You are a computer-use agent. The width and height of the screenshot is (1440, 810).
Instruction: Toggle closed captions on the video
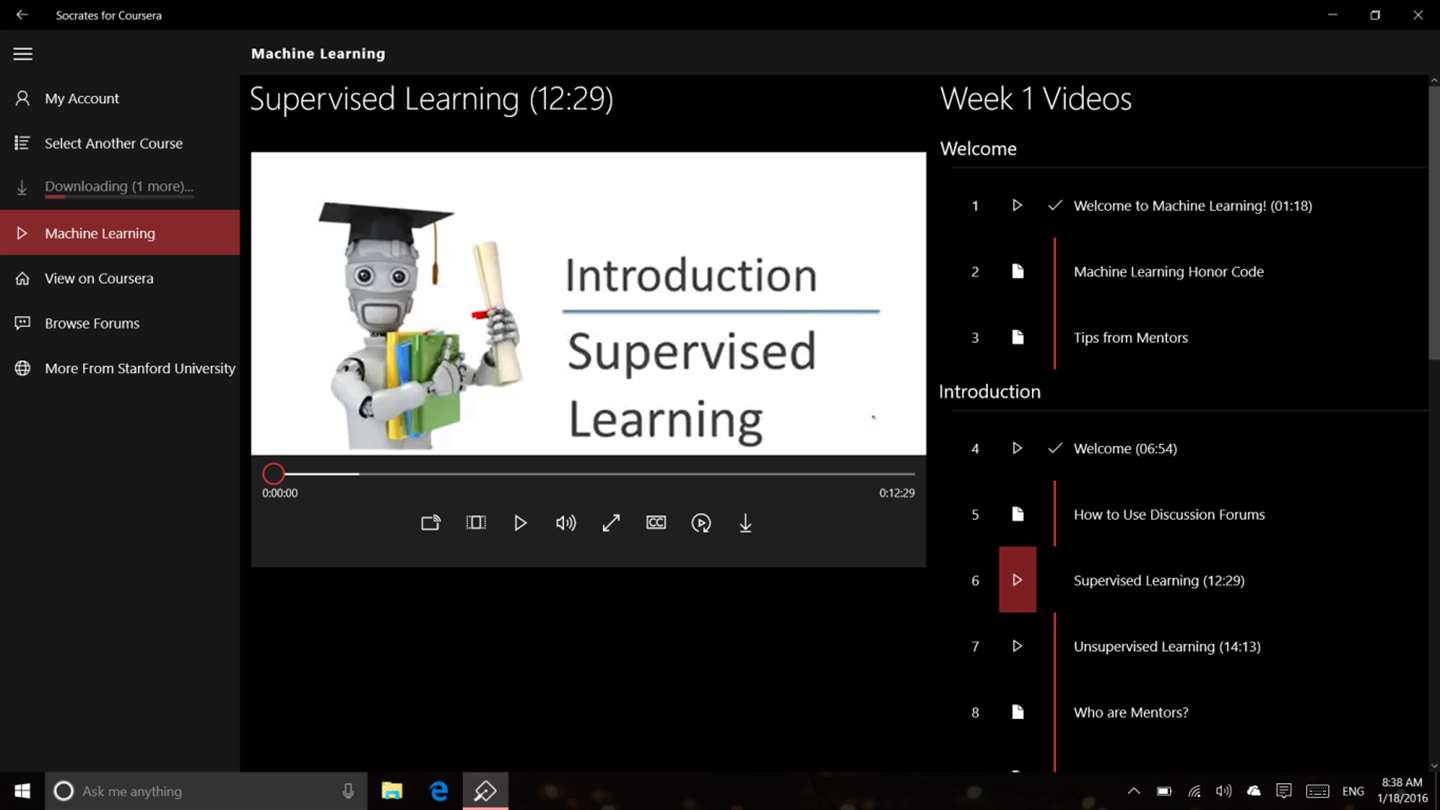tap(656, 523)
